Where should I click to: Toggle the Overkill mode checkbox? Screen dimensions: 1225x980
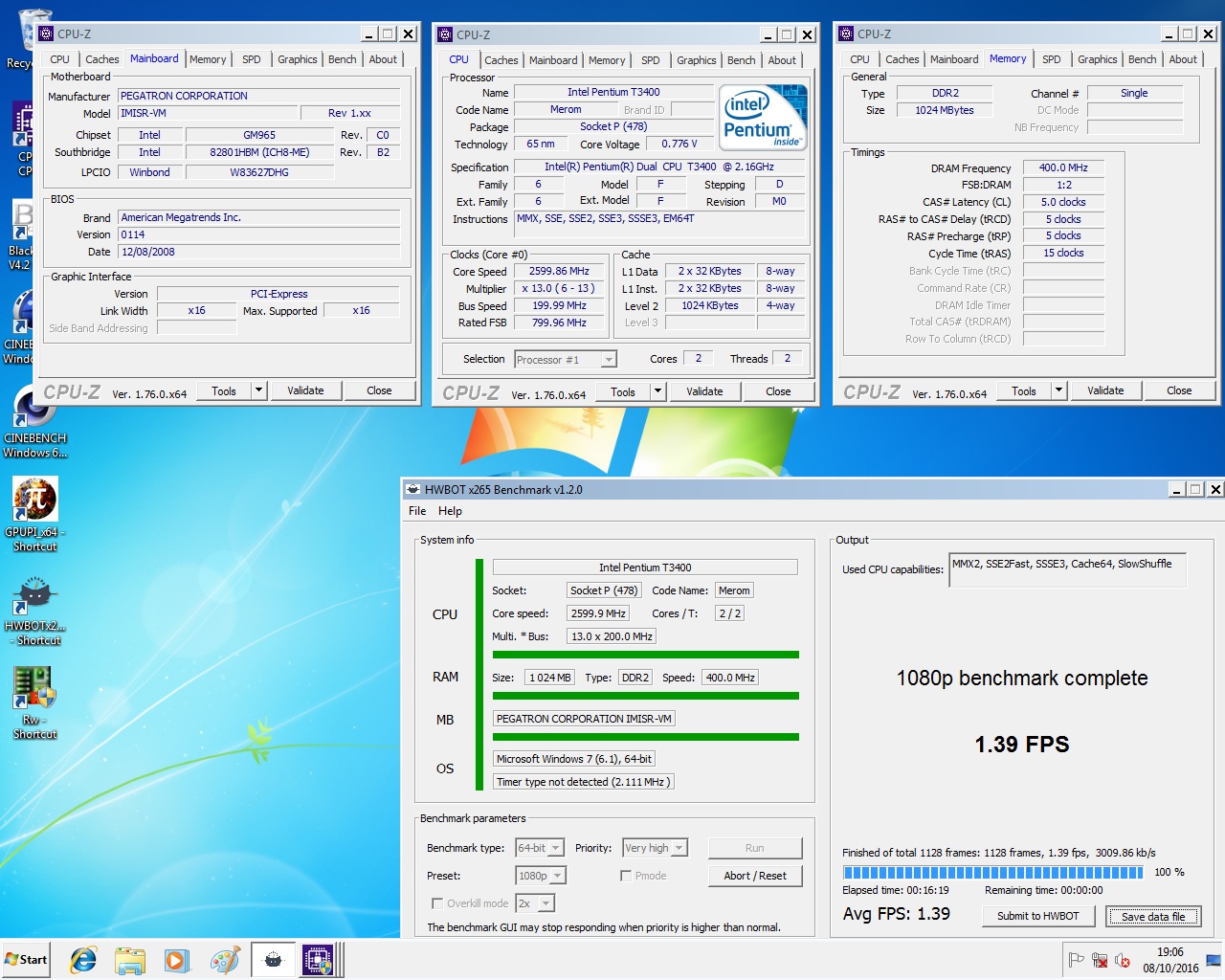(437, 902)
